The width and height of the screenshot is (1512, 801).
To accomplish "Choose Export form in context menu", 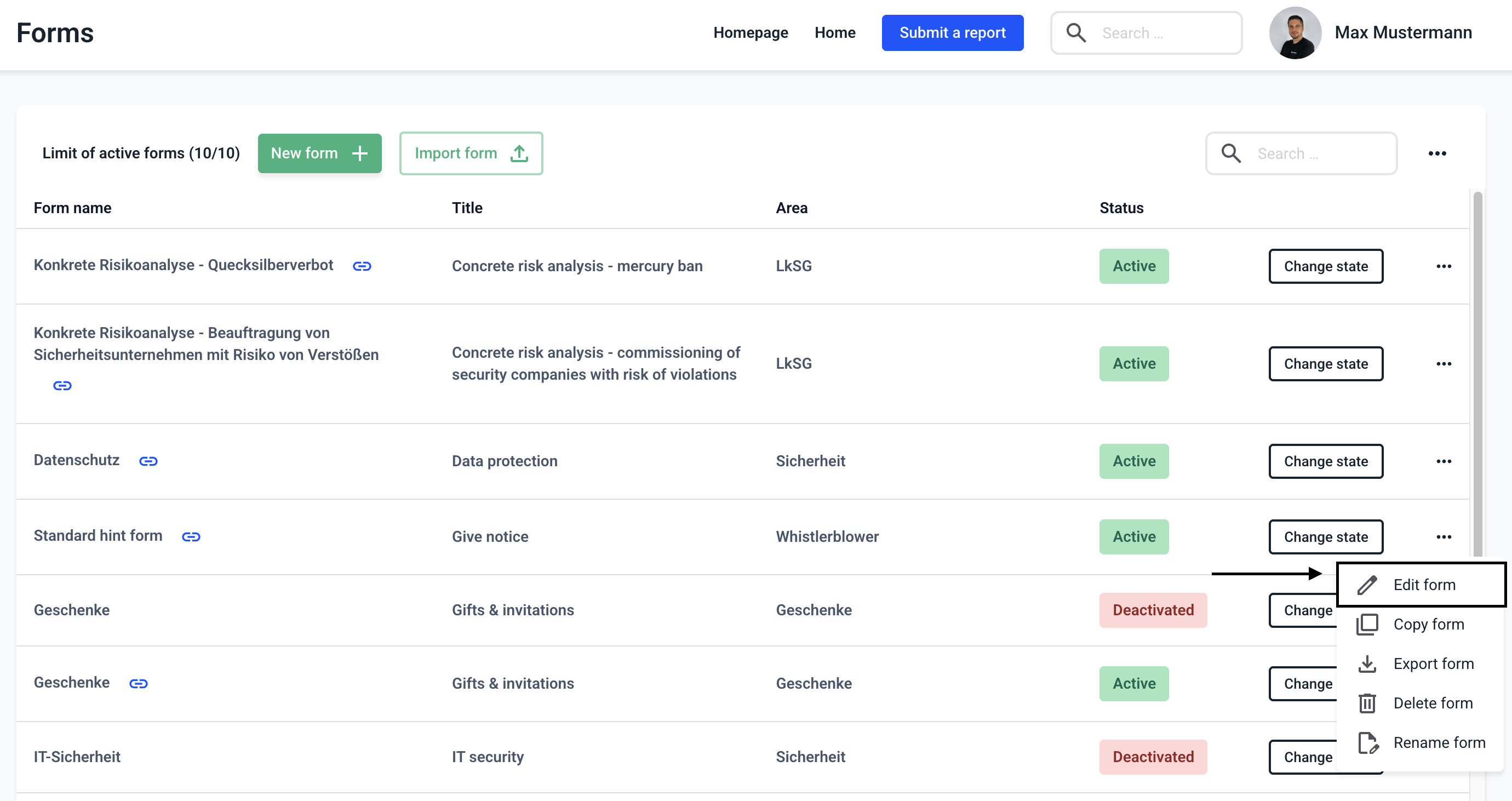I will [x=1432, y=663].
